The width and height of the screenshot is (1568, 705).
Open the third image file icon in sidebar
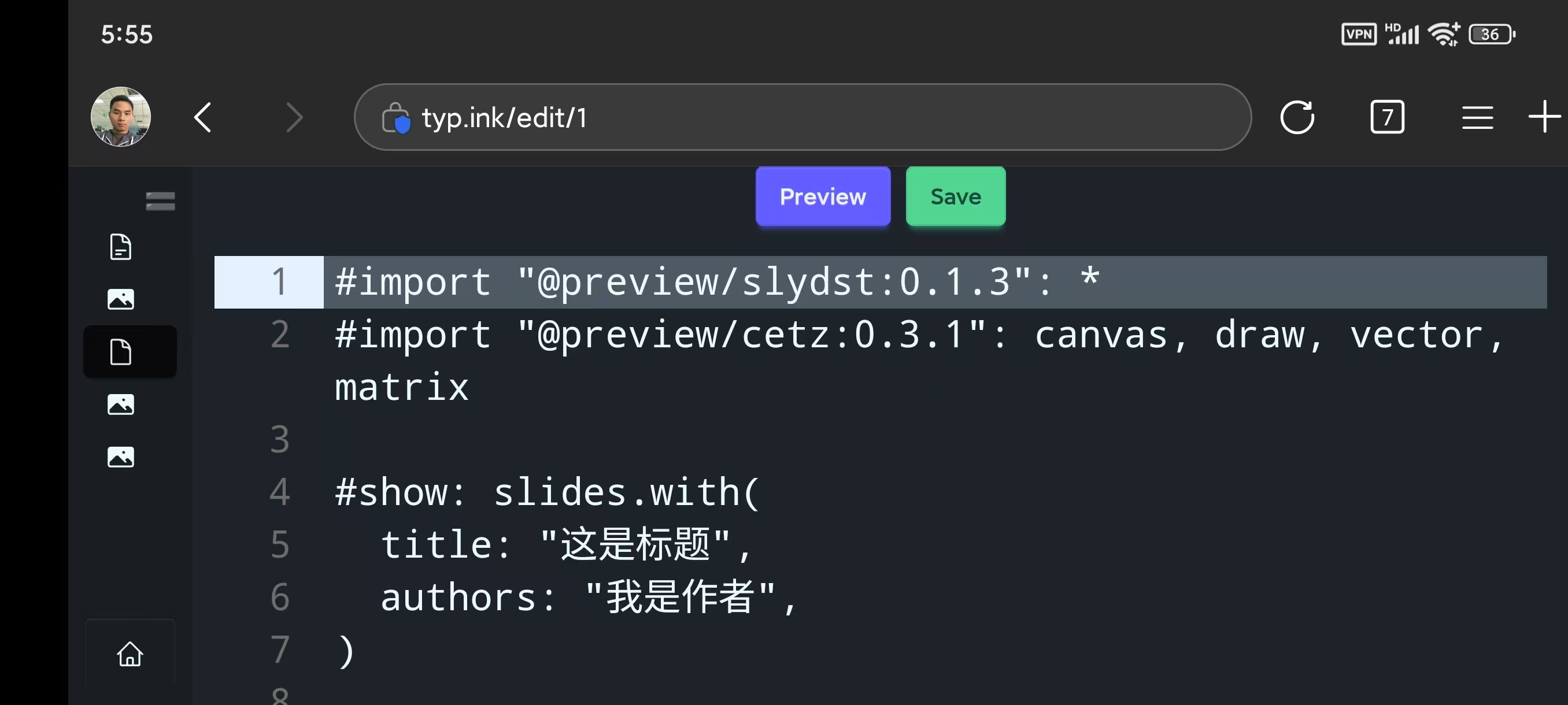tap(120, 457)
